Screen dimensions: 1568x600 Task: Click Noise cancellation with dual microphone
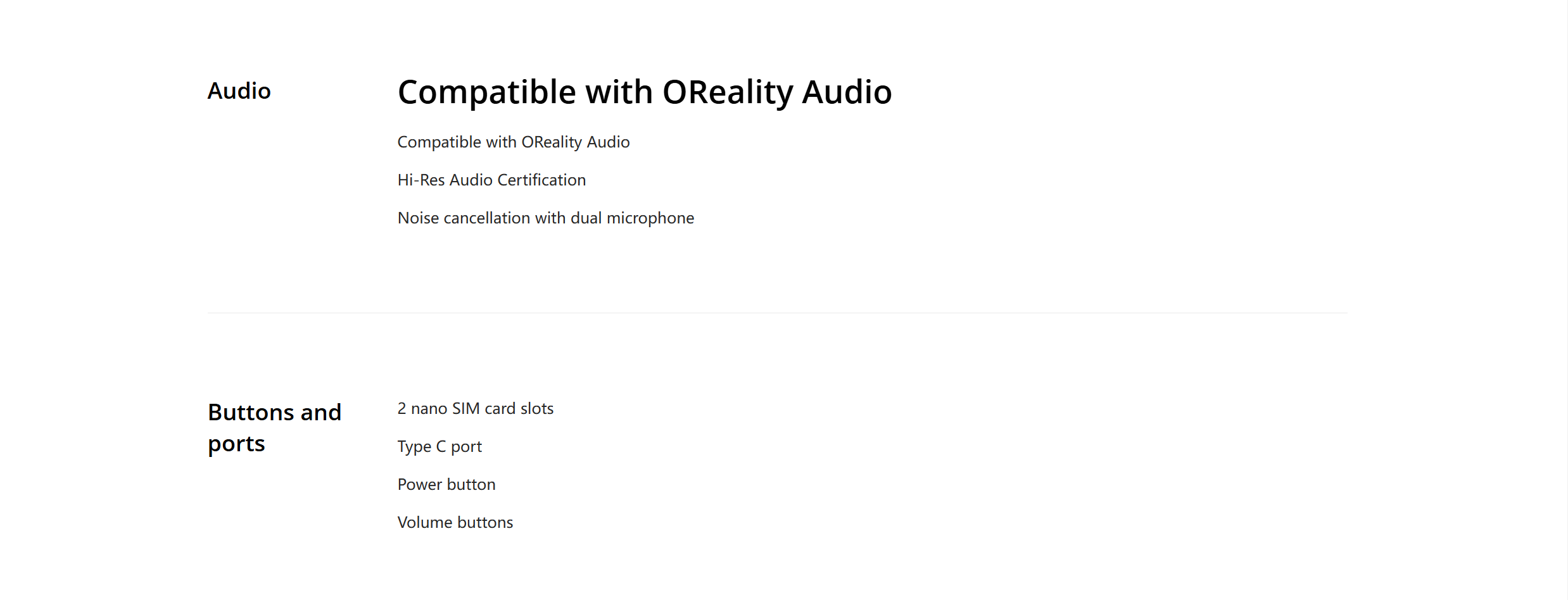[x=546, y=218]
